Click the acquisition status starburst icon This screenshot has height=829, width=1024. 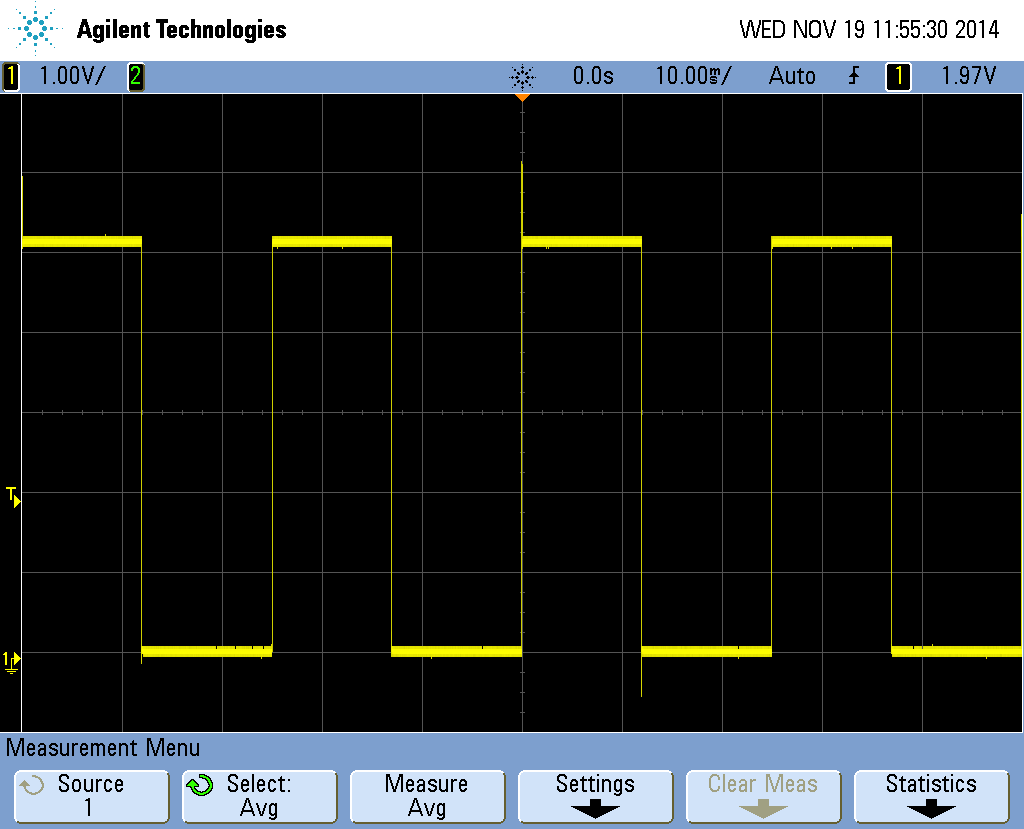click(522, 76)
